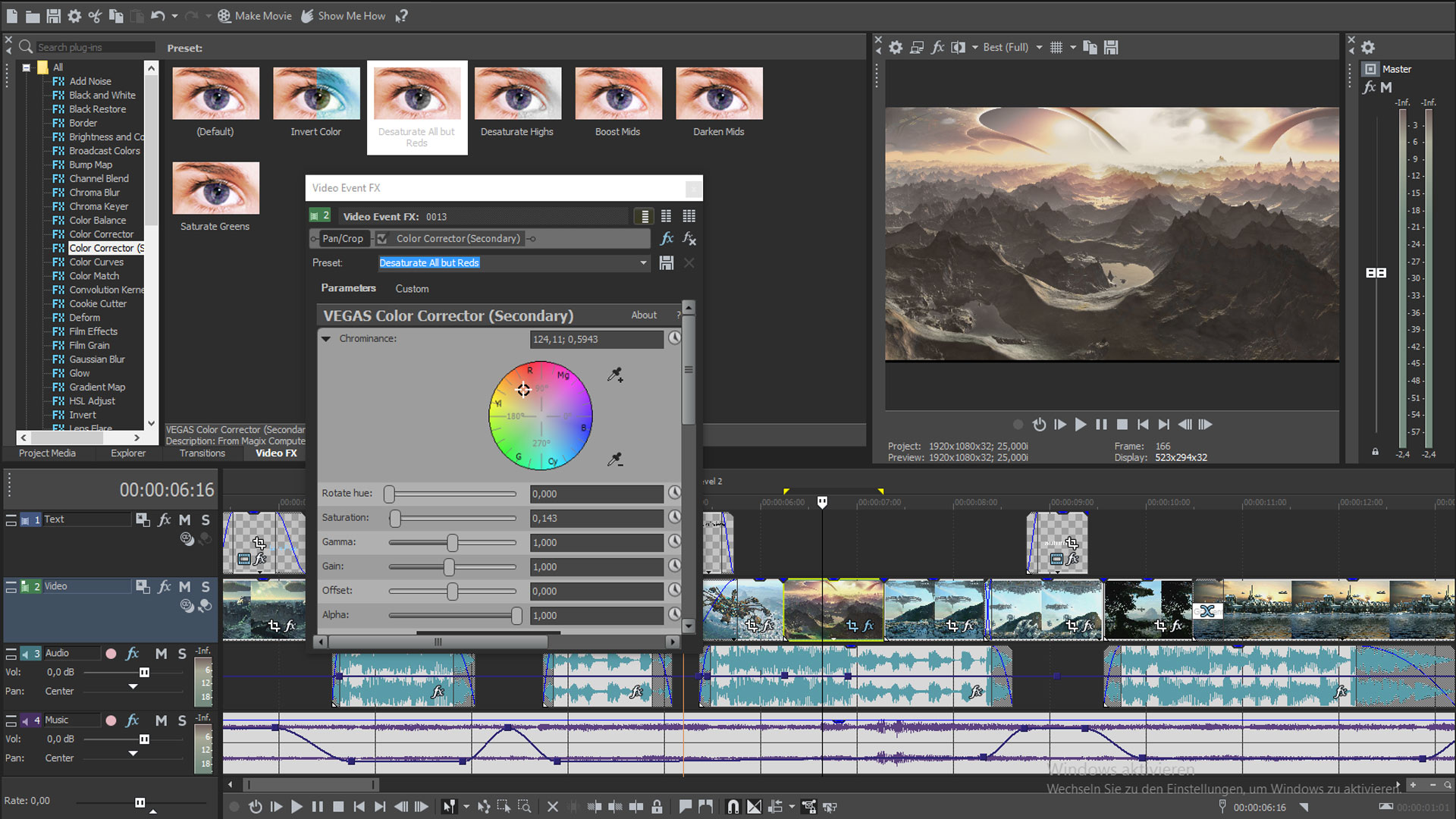This screenshot has height=819, width=1456.
Task: Mute the Text track
Action: (184, 519)
